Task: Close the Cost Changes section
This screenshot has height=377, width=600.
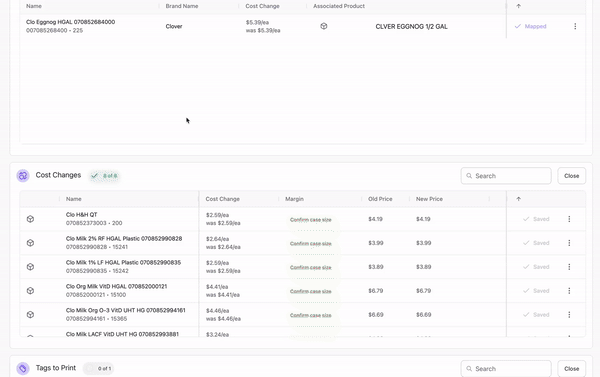Action: [x=571, y=176]
